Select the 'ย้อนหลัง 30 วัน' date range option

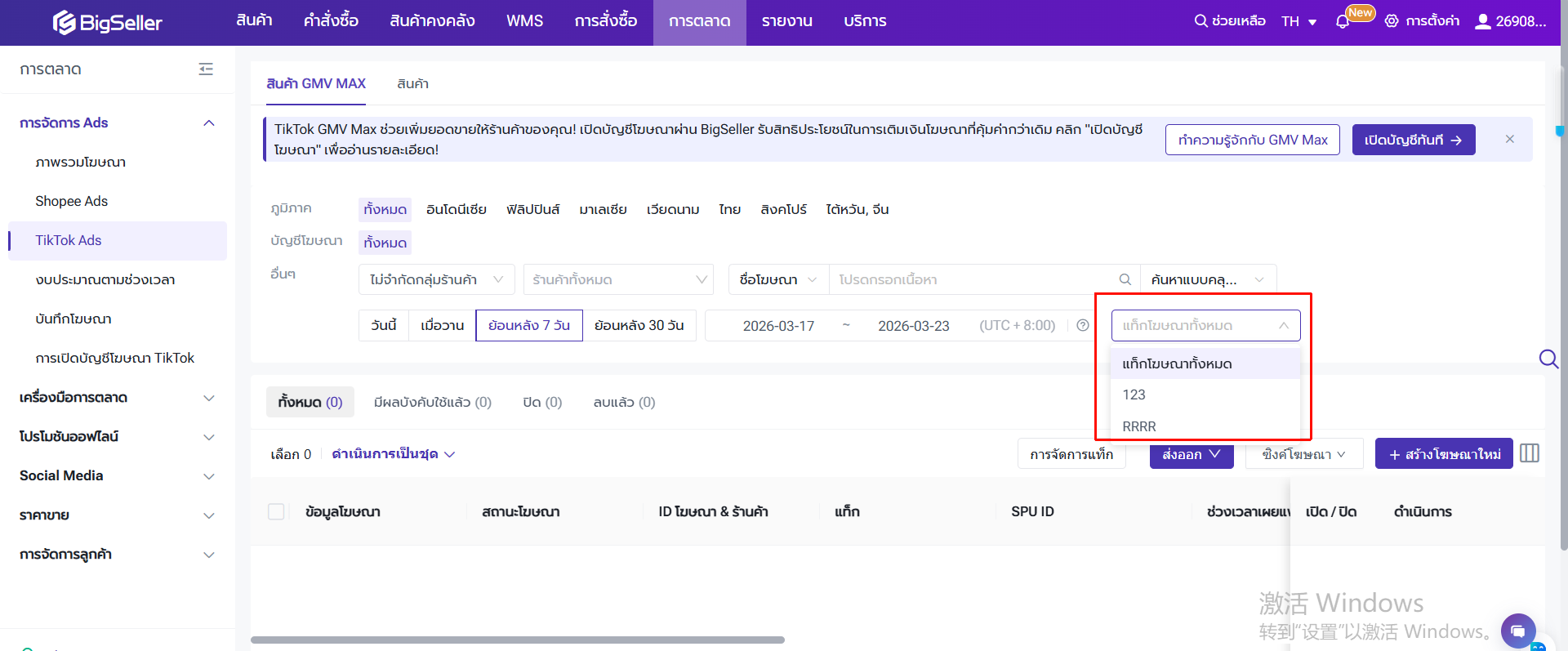(639, 325)
